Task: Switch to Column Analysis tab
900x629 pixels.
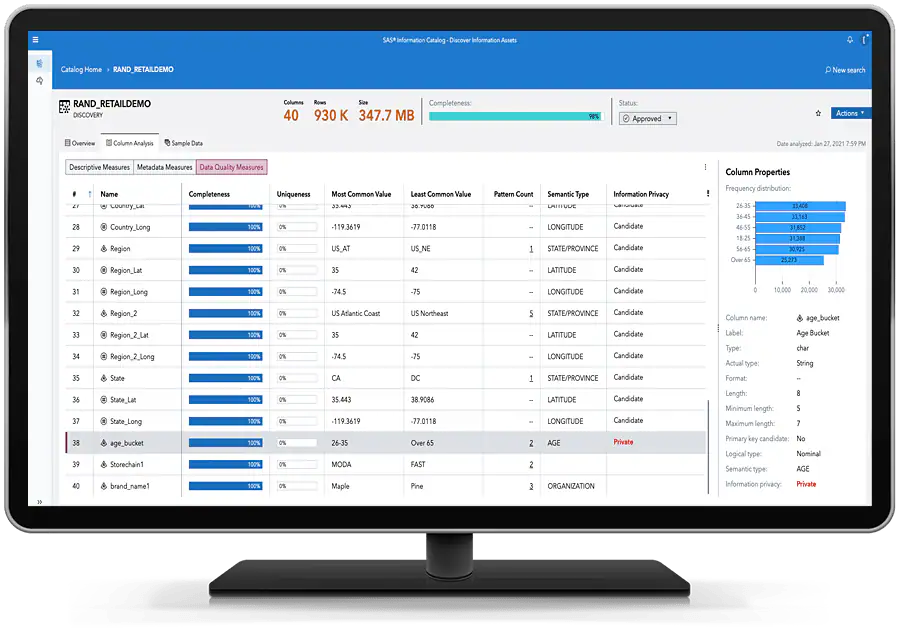Action: (130, 143)
